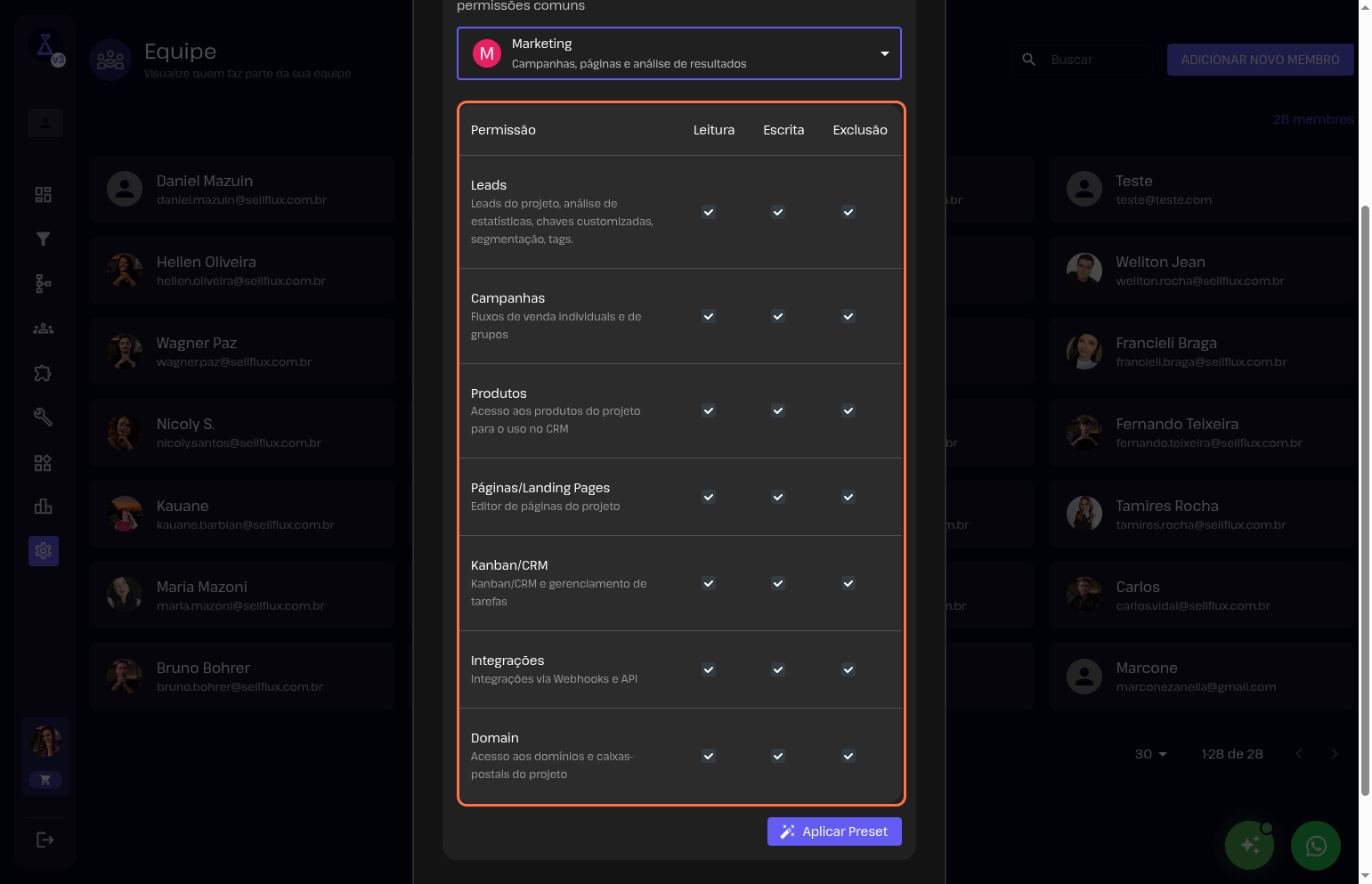Click the Buscar search field
This screenshot has height=884, width=1372.
(x=1097, y=60)
